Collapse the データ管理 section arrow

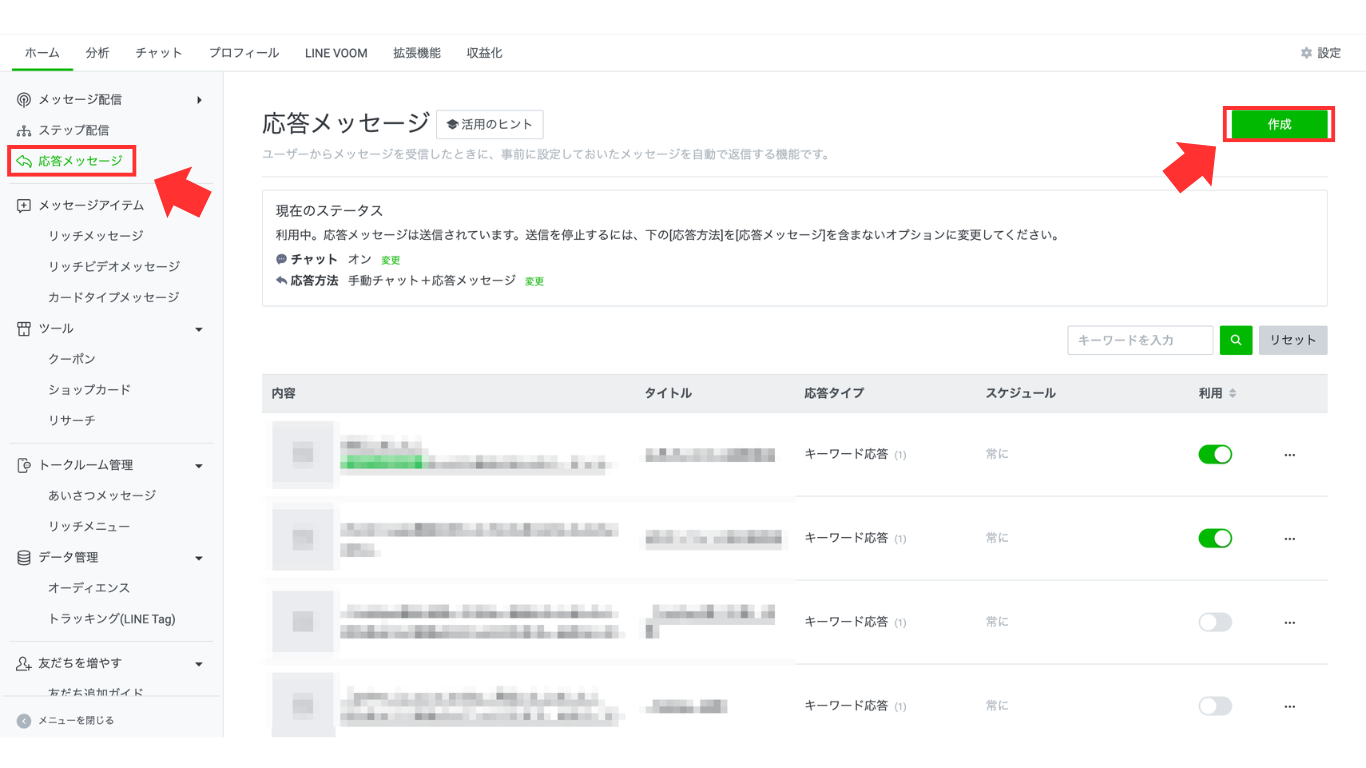(199, 558)
